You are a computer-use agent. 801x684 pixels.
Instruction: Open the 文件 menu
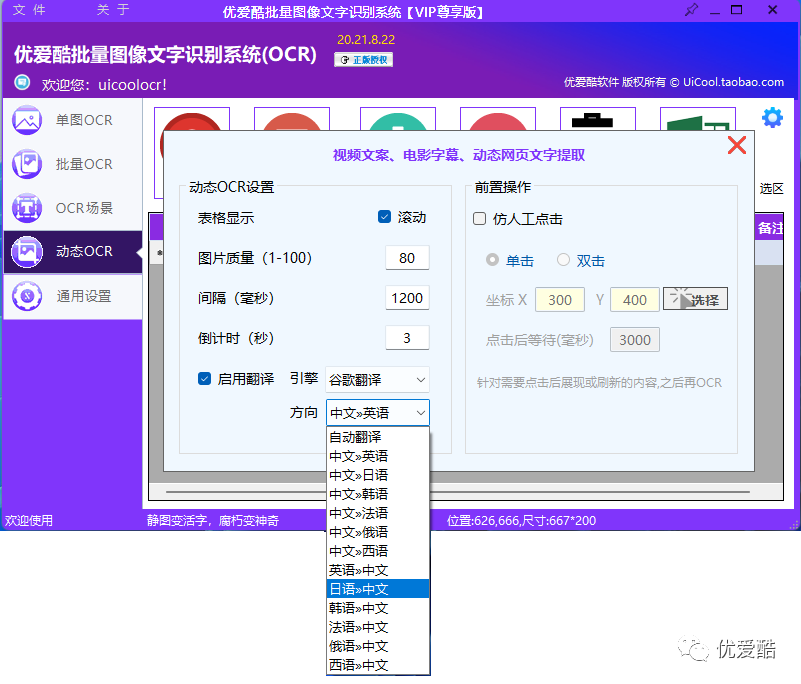28,11
